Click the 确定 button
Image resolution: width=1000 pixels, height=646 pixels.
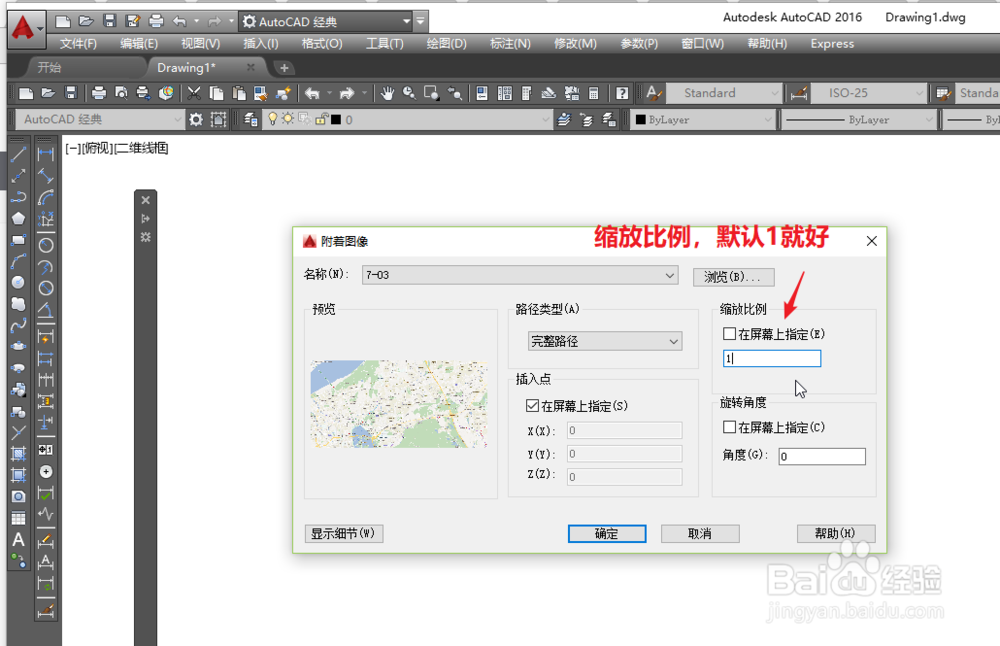607,533
